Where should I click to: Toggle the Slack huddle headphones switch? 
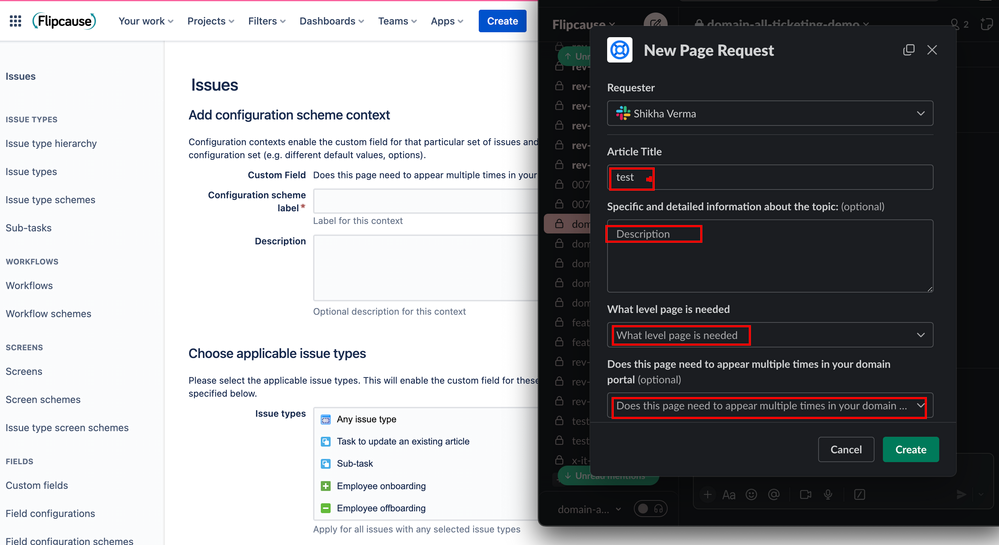pos(650,509)
